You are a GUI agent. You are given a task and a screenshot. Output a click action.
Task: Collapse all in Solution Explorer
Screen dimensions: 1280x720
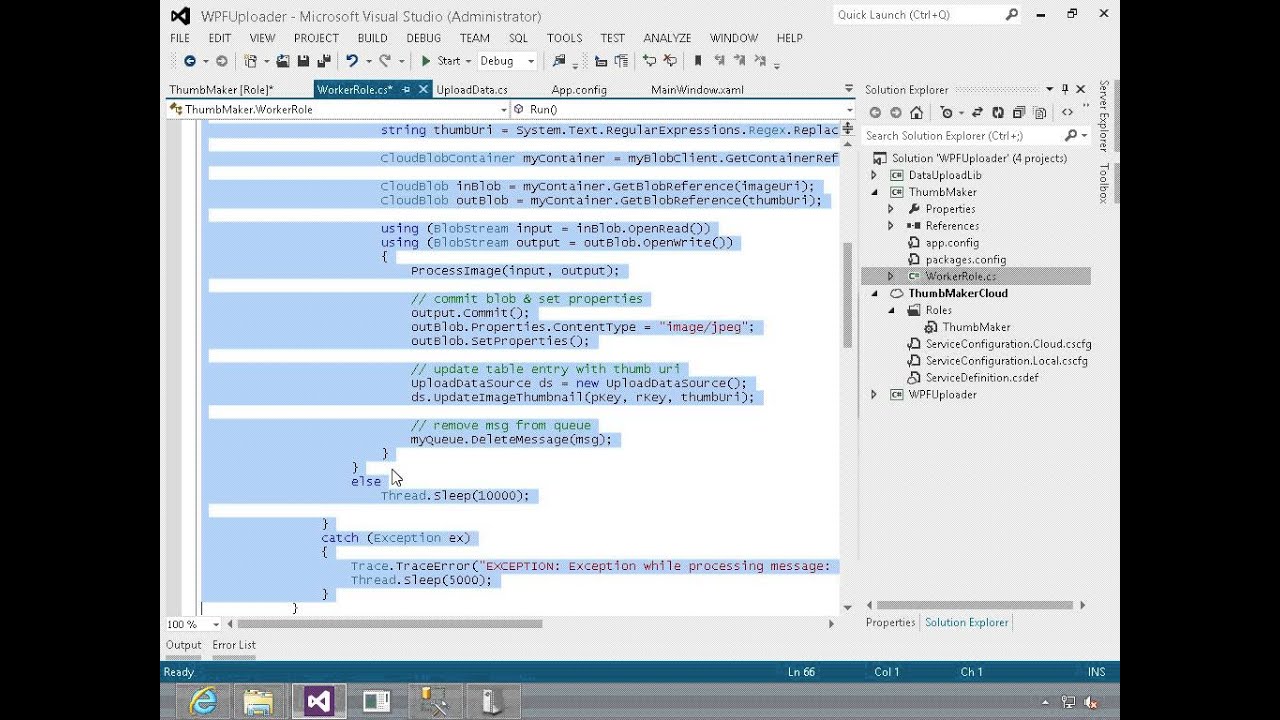click(1019, 113)
